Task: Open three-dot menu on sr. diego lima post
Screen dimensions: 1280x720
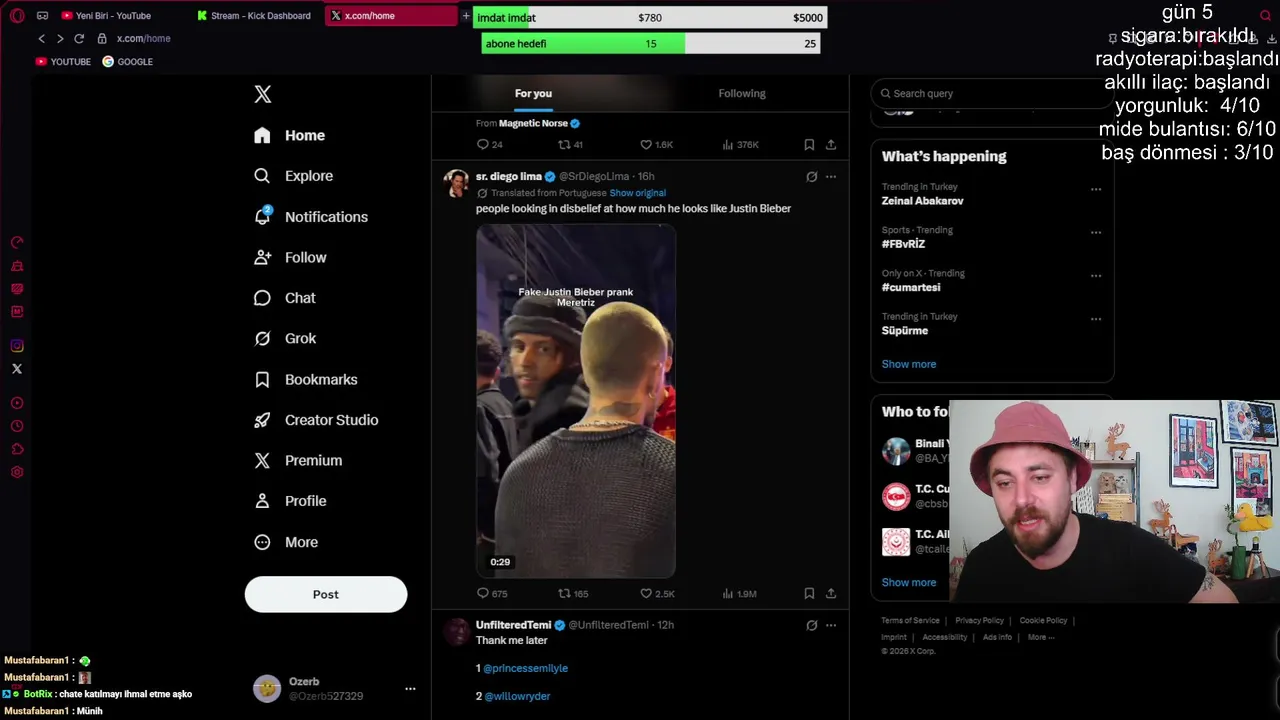Action: tap(831, 177)
